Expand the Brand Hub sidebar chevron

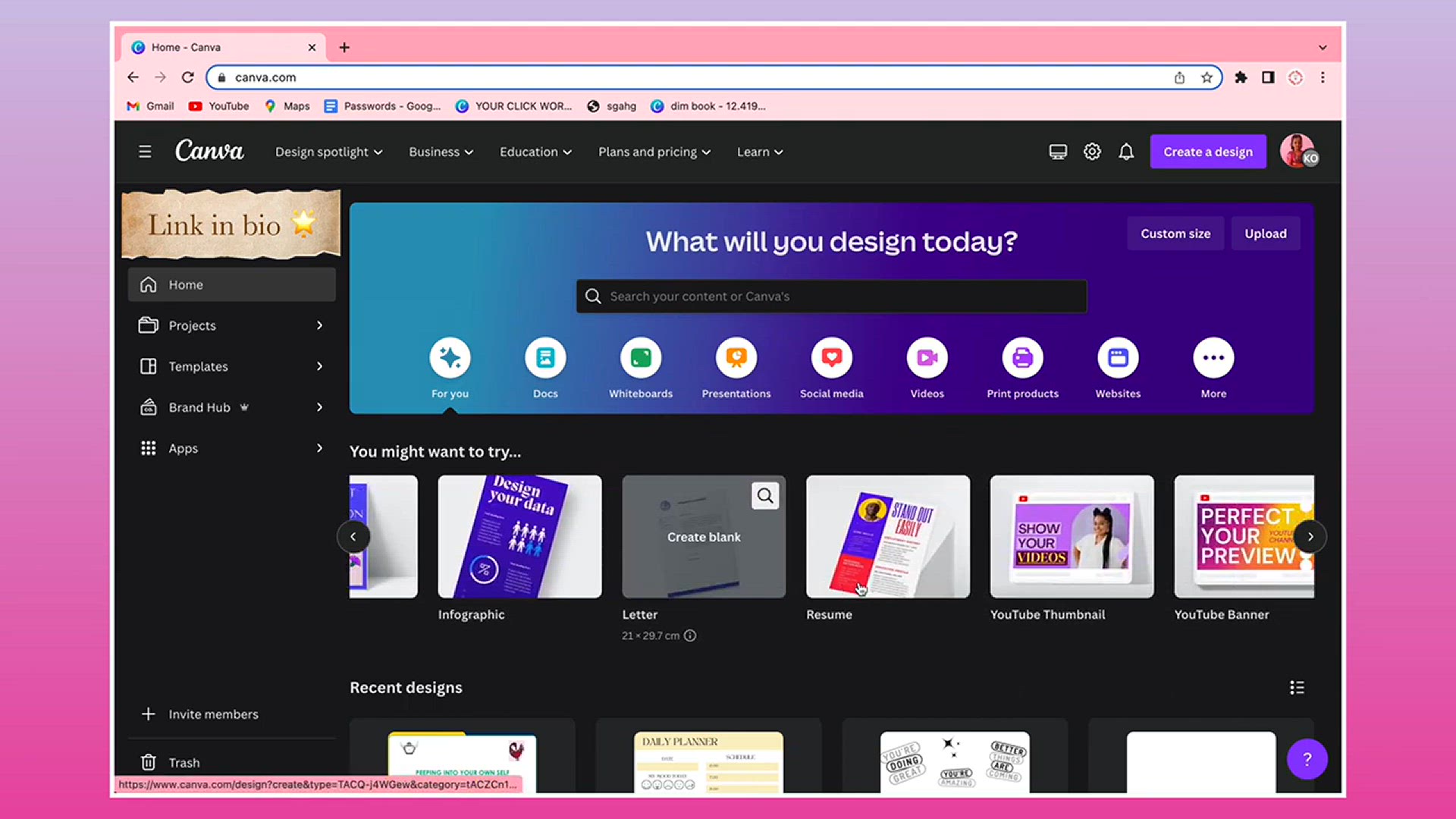tap(319, 407)
